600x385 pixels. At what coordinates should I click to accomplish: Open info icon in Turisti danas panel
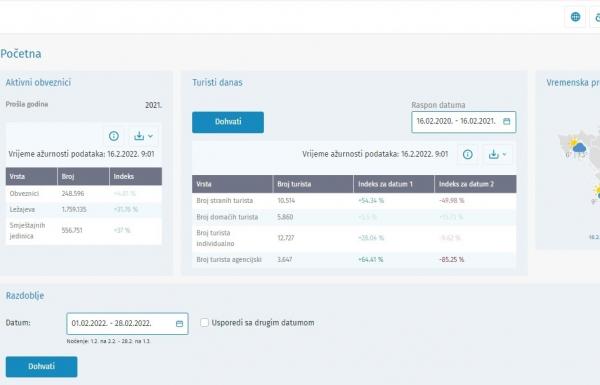pyautogui.click(x=468, y=154)
